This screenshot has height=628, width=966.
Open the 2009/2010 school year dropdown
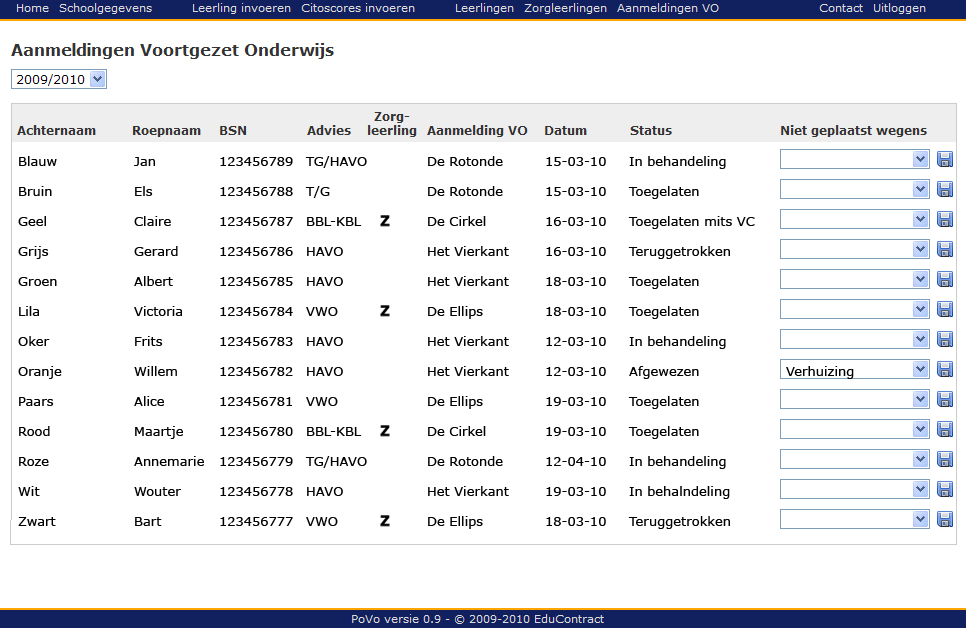[x=59, y=79]
